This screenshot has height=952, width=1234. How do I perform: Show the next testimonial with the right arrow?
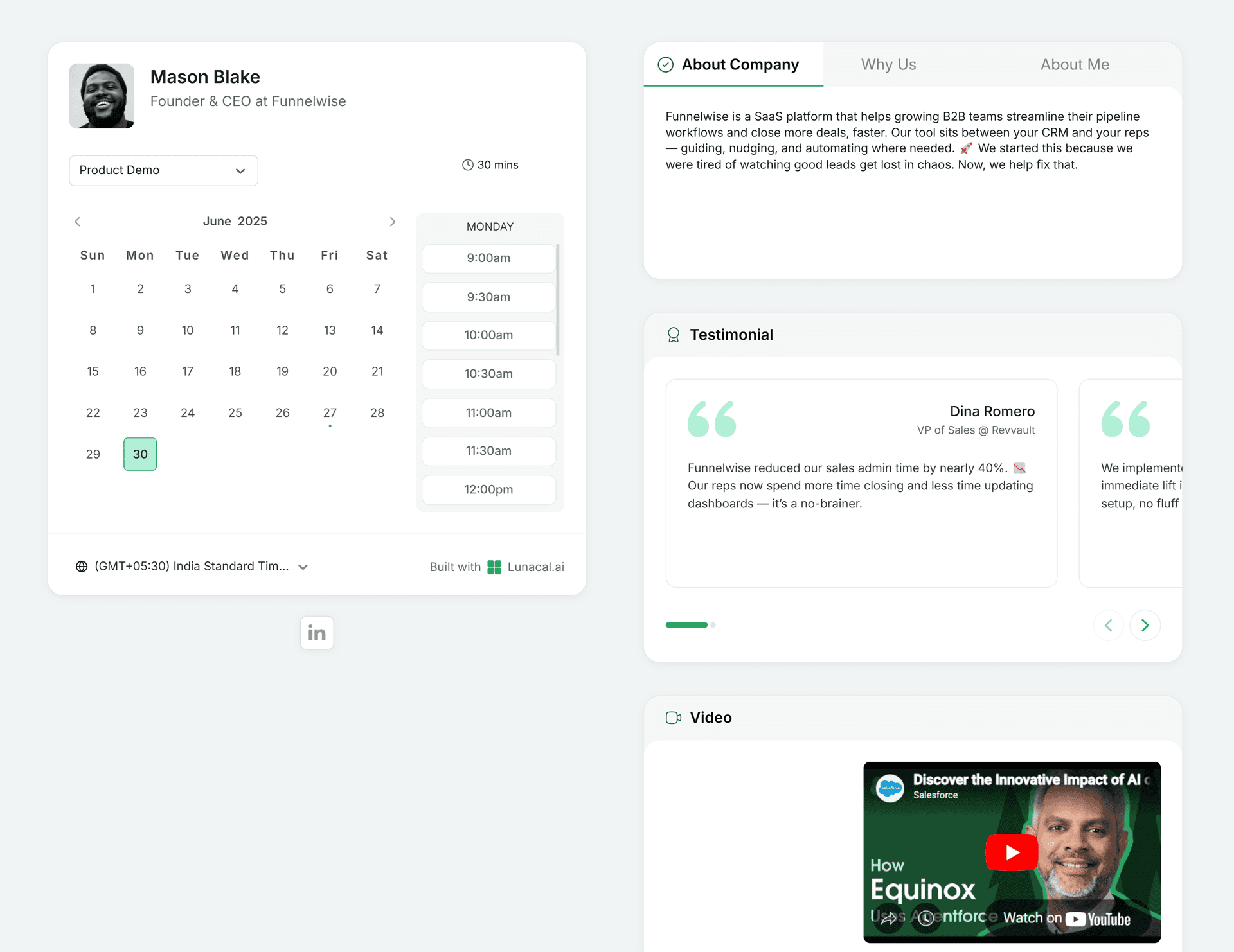pos(1145,625)
